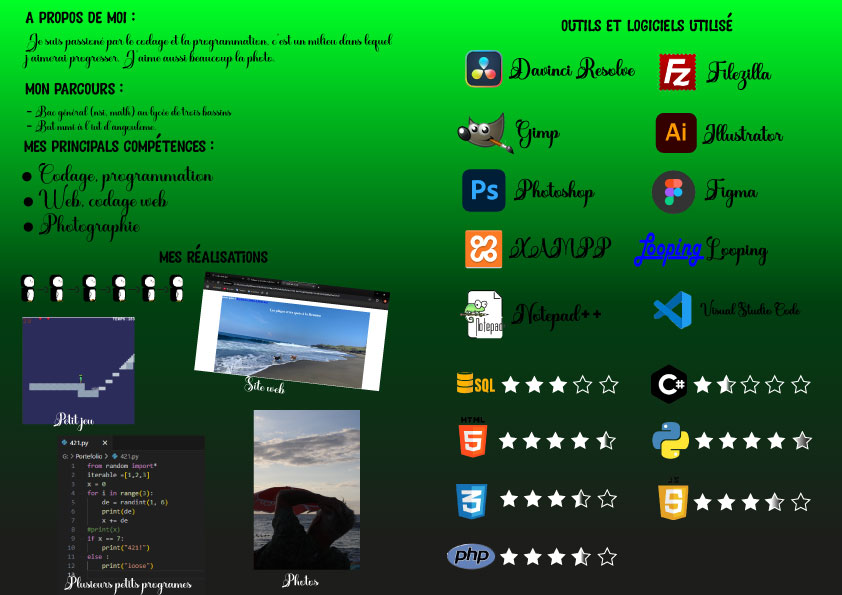Click the Photoshop icon
The height and width of the screenshot is (595, 842).
(x=484, y=191)
